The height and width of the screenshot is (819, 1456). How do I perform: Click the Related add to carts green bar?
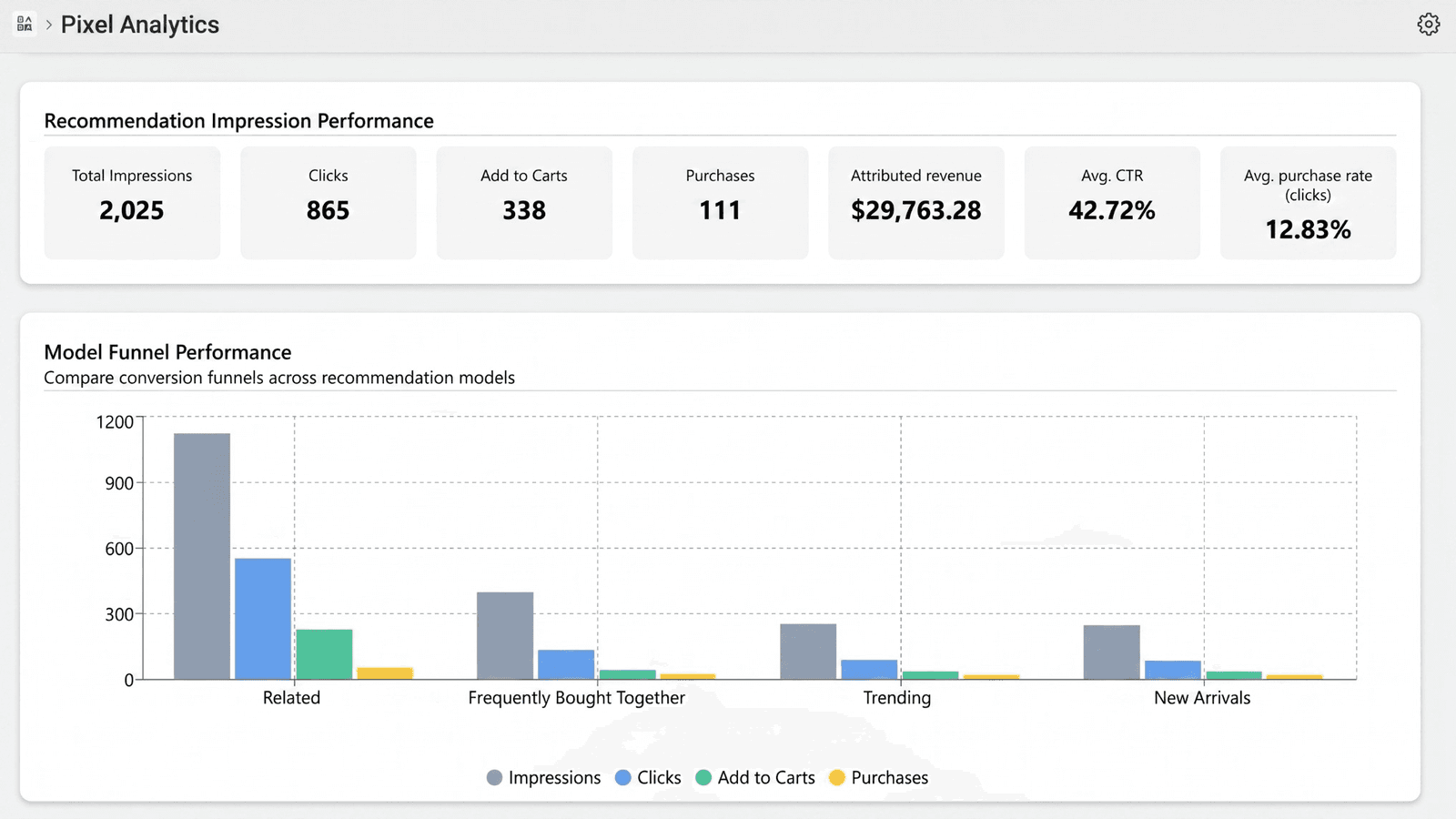pos(324,654)
